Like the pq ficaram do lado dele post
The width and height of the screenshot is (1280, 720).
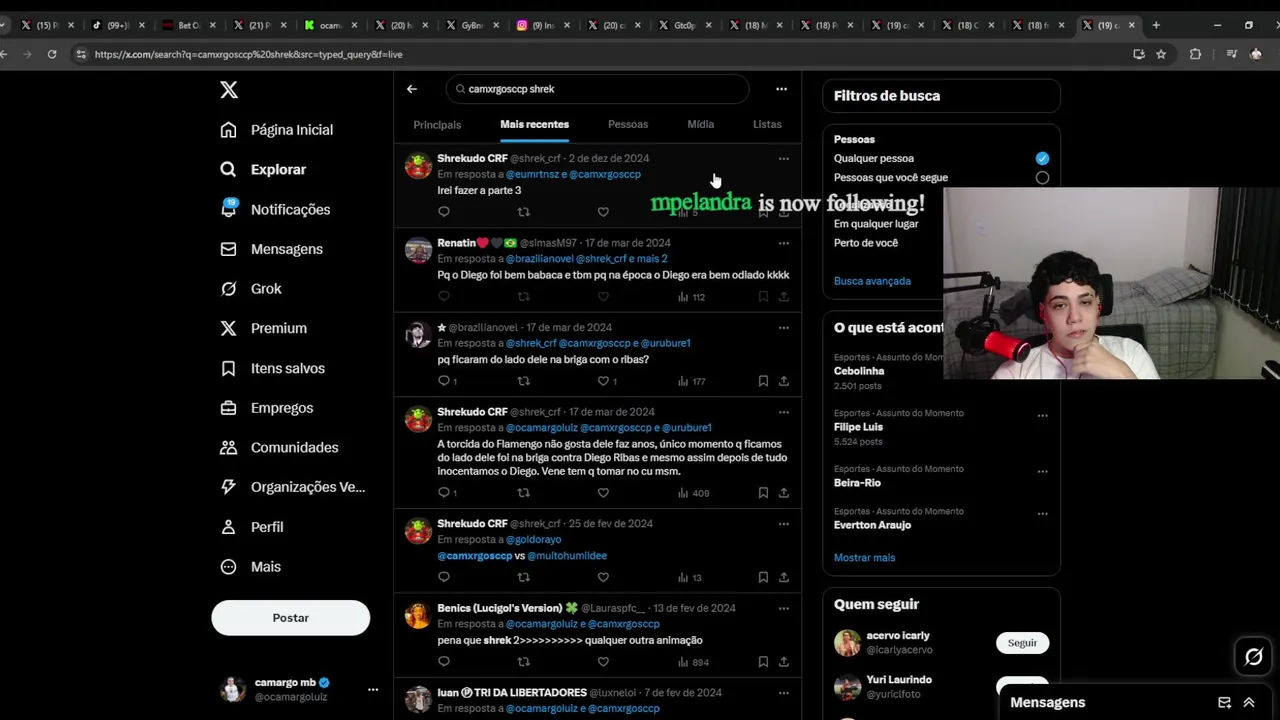tap(603, 381)
